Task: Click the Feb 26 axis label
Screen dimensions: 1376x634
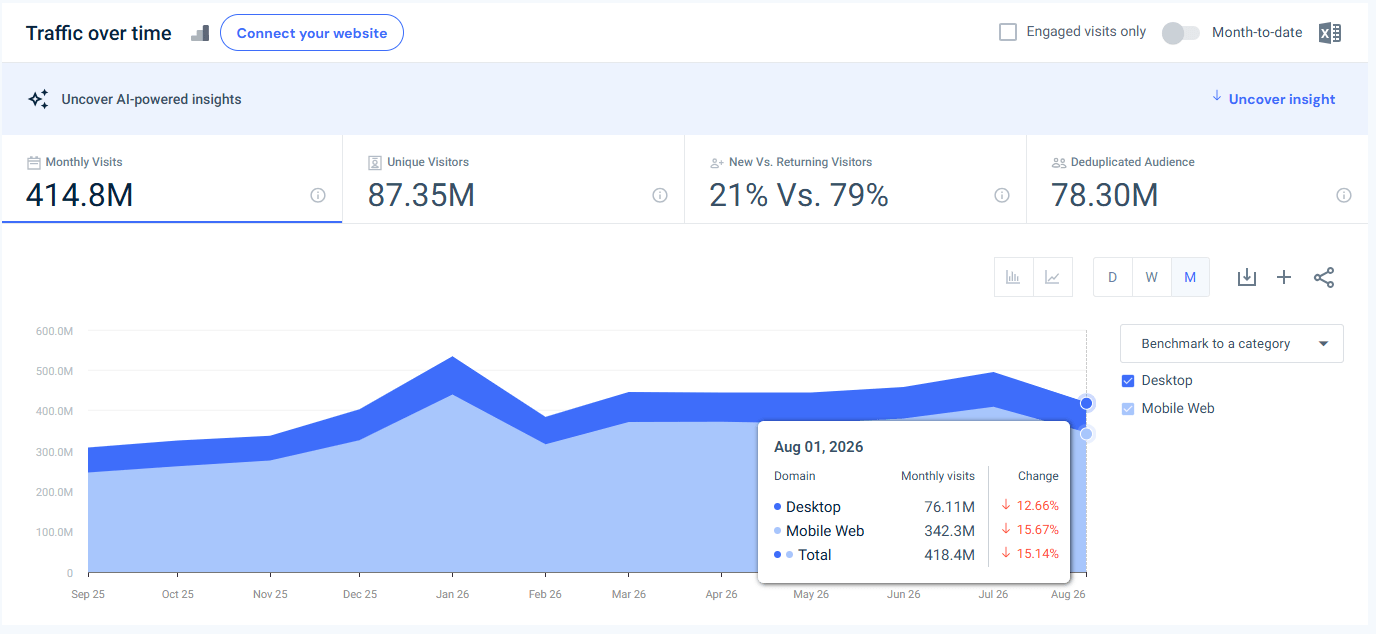Action: pyautogui.click(x=545, y=594)
